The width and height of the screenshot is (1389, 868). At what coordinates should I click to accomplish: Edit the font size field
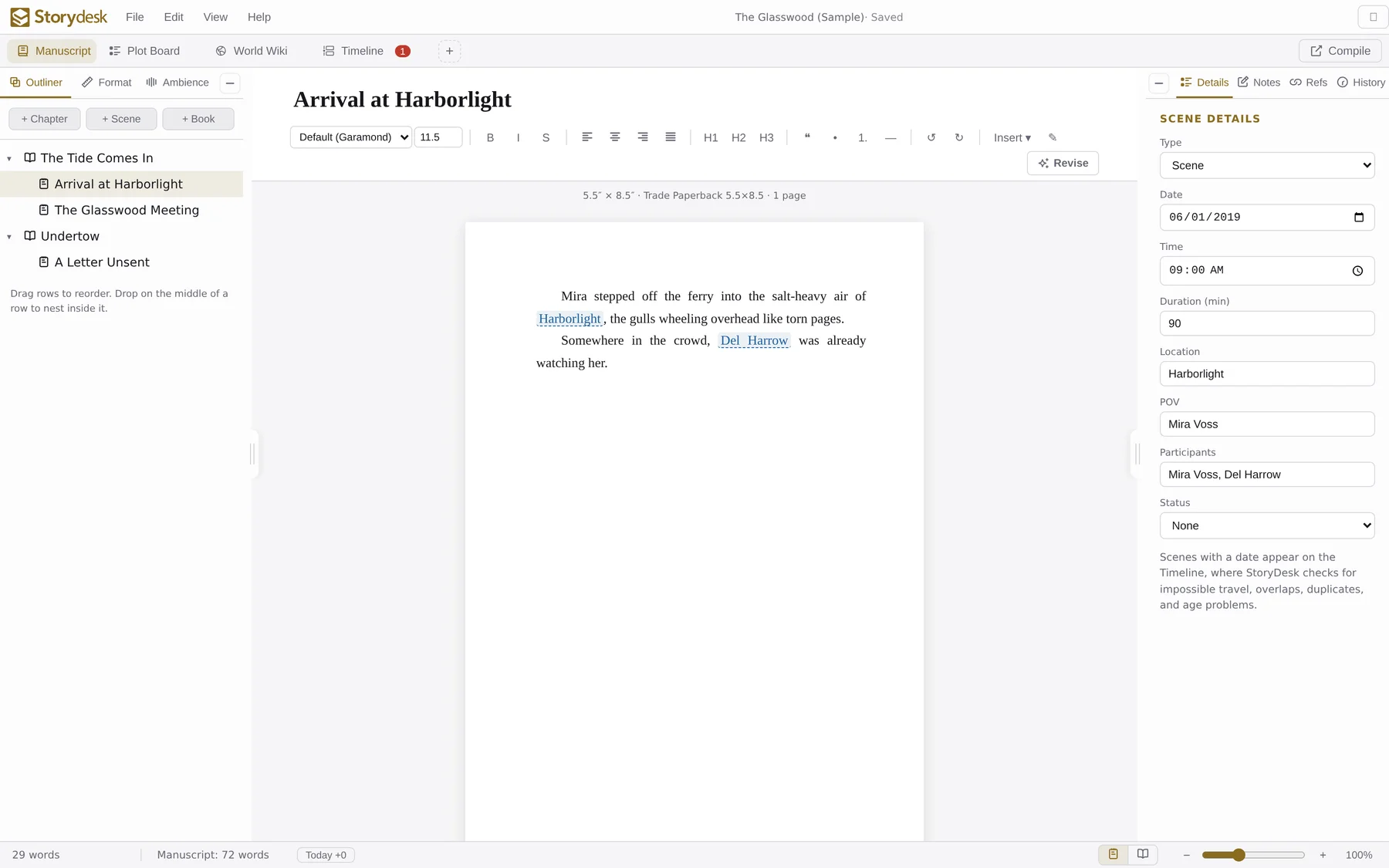coord(438,137)
